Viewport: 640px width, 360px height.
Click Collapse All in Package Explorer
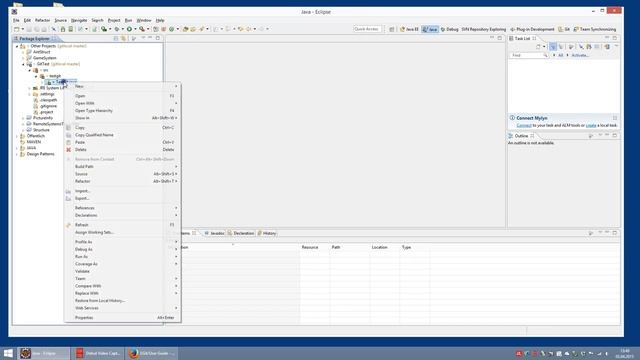click(x=116, y=38)
